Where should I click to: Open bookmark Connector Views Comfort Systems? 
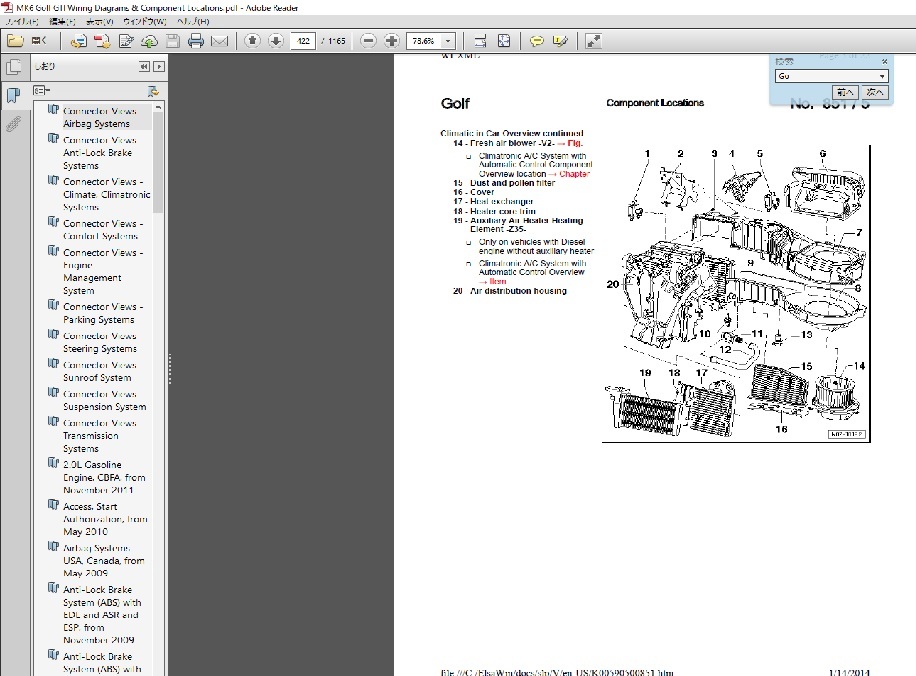click(103, 230)
